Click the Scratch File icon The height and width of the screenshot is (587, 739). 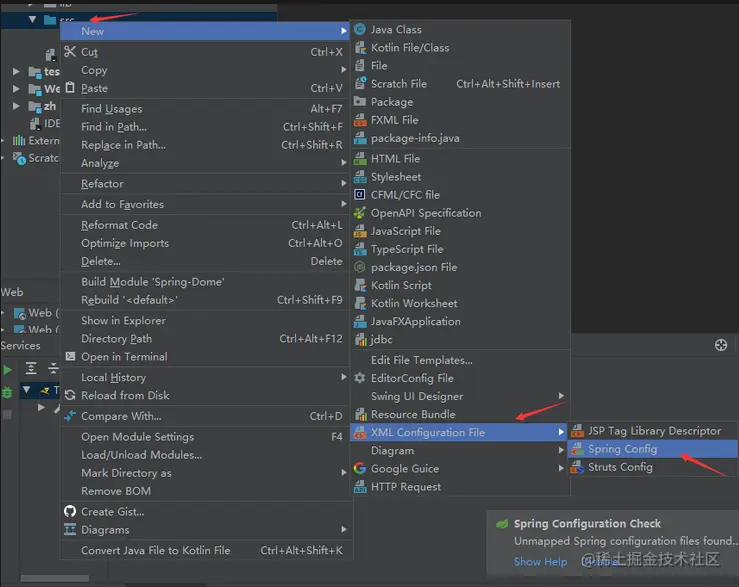[360, 83]
